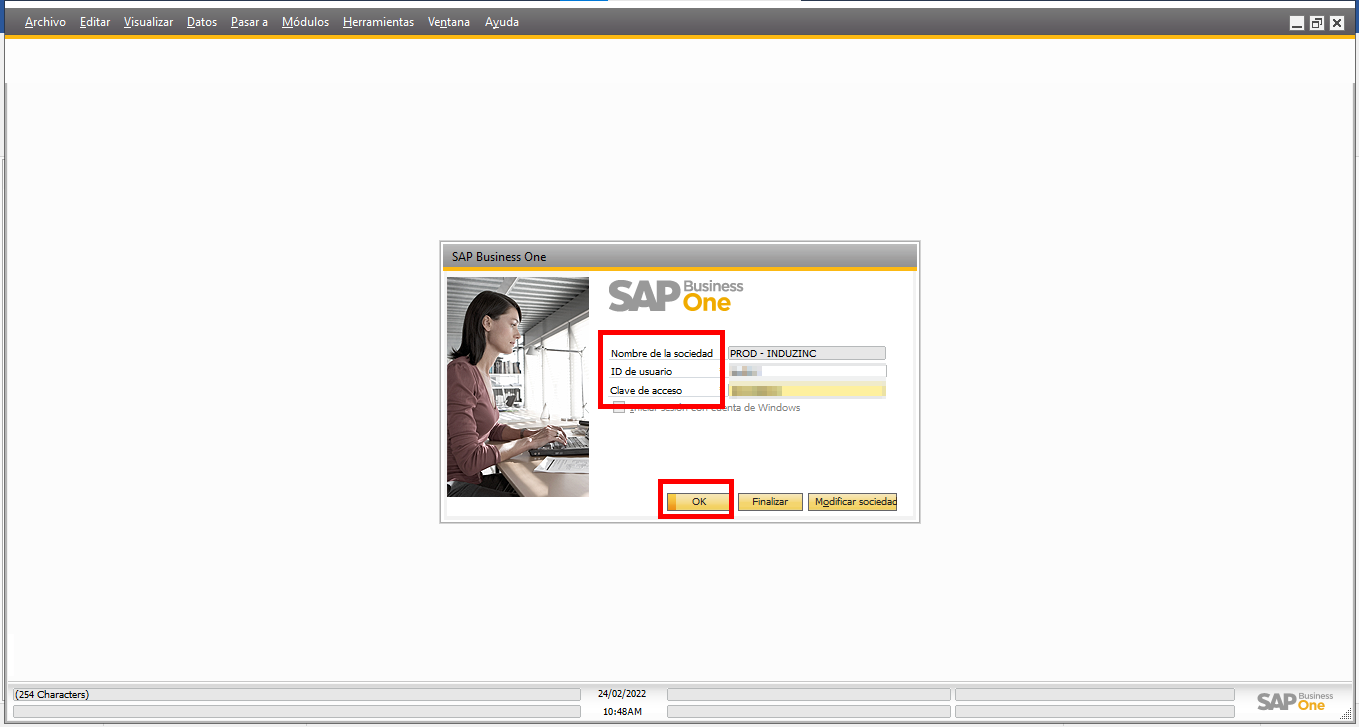Image resolution: width=1359 pixels, height=727 pixels.
Task: Click the login dialog woman photo
Action: point(518,387)
